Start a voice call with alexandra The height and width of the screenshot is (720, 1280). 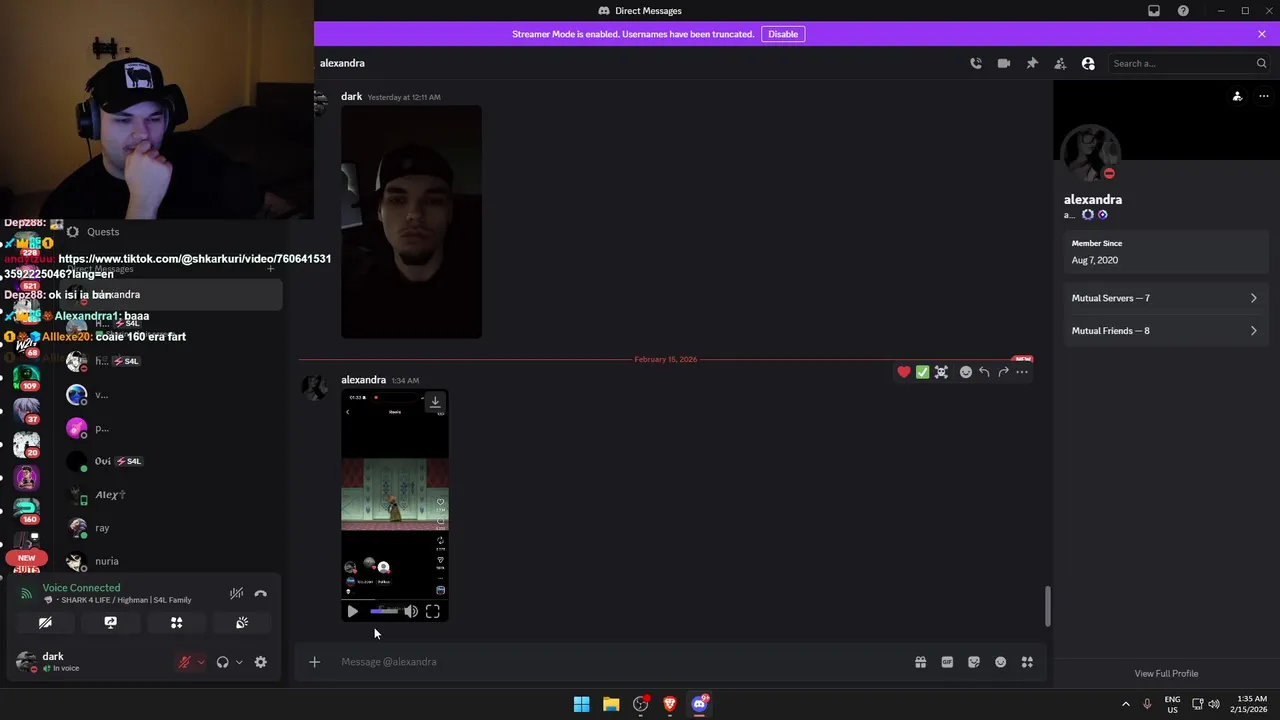click(x=976, y=63)
